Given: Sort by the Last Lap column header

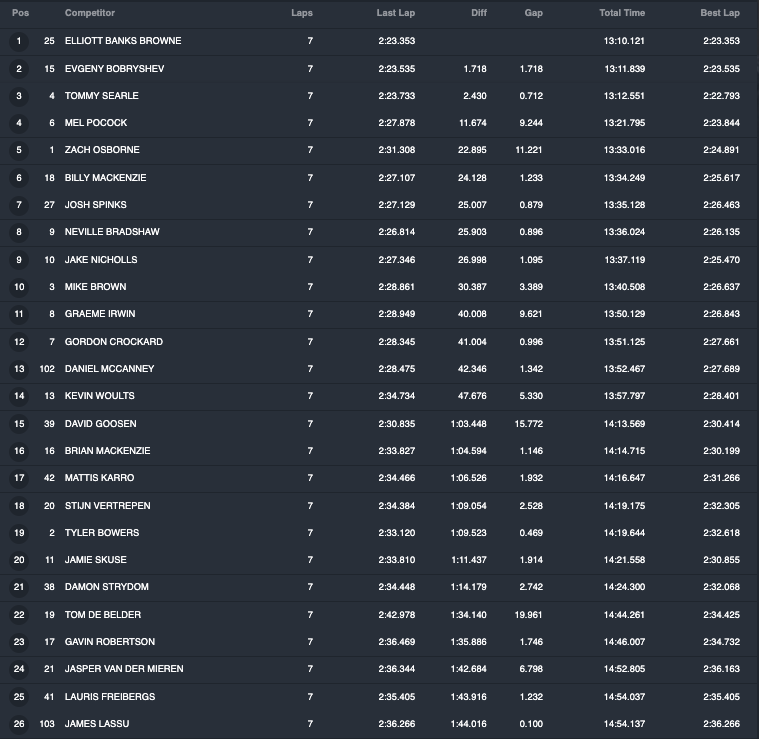Looking at the screenshot, I should (x=395, y=13).
